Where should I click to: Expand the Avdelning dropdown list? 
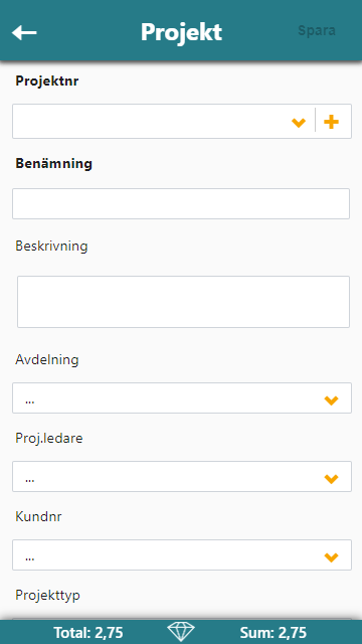pos(182,398)
